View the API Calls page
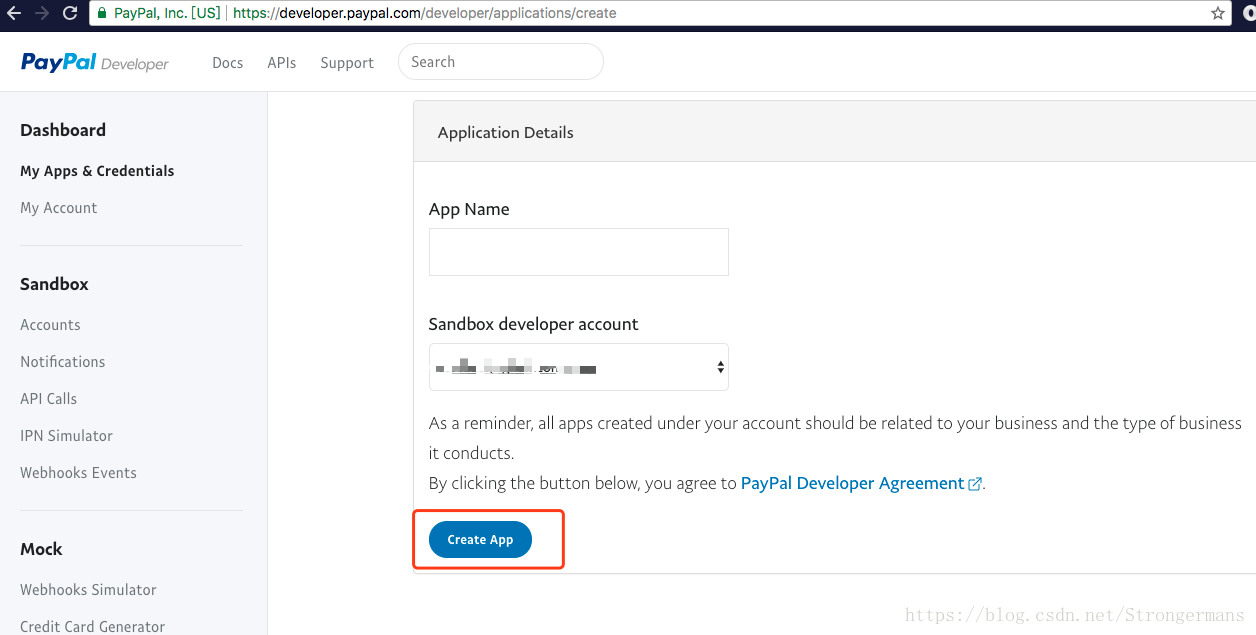 click(x=48, y=399)
